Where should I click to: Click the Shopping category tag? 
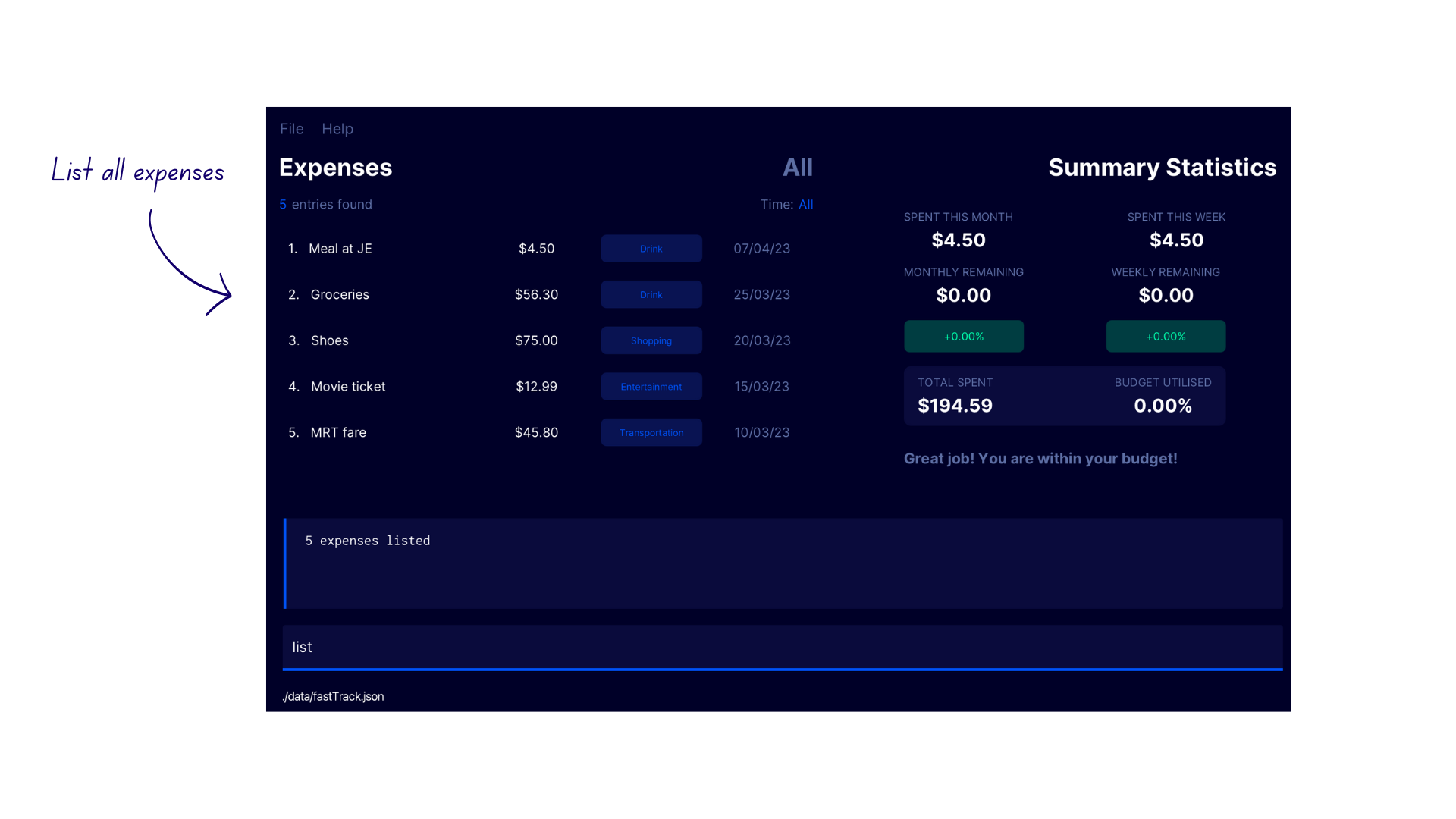(651, 340)
